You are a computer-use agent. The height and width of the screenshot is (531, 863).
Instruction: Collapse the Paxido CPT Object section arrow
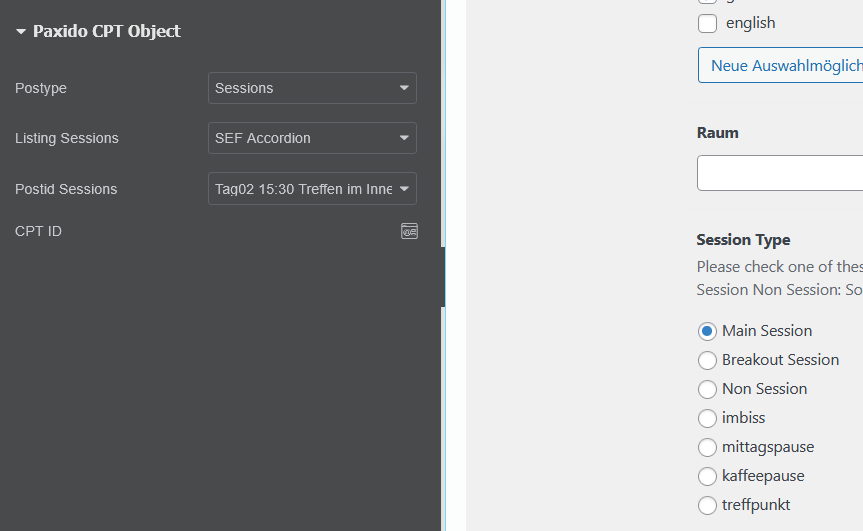click(x=21, y=32)
